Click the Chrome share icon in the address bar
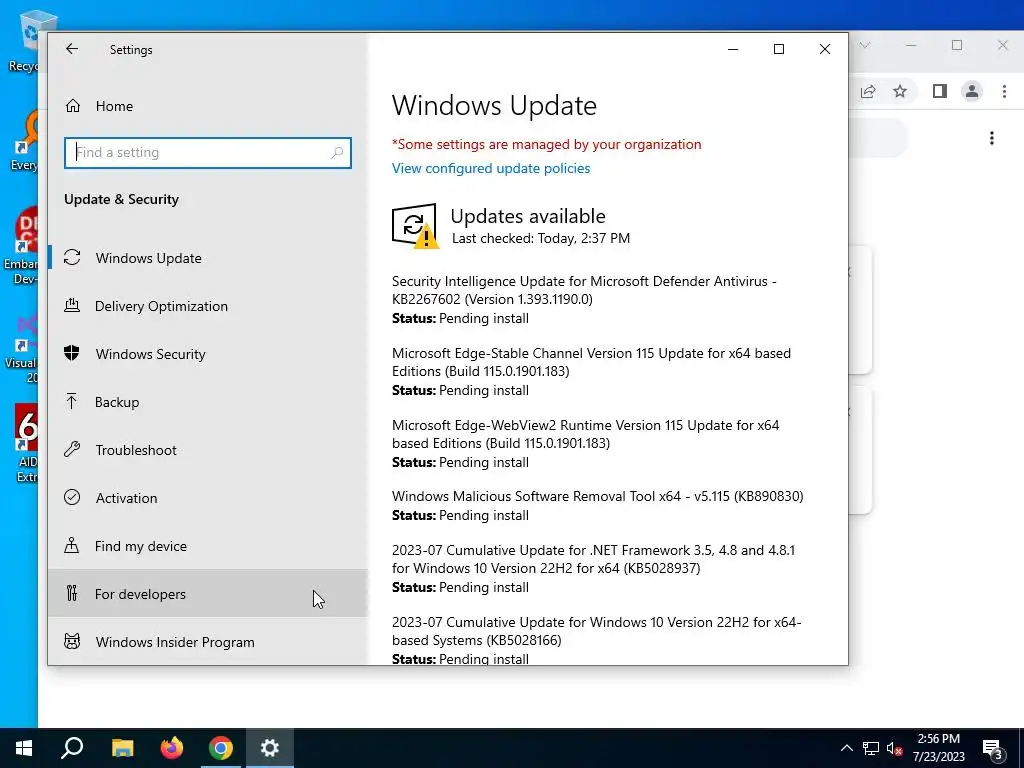Screen dimensions: 1024x768 pyautogui.click(x=868, y=91)
